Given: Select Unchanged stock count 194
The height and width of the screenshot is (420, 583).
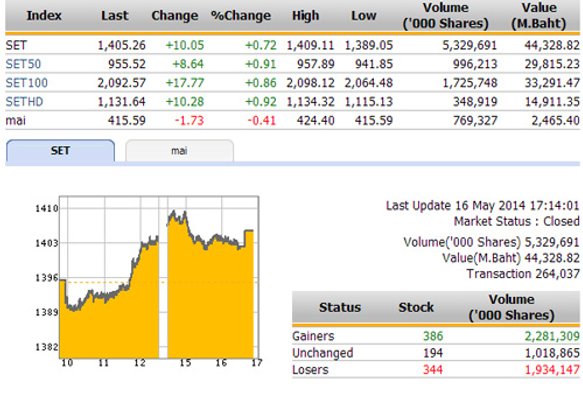Looking at the screenshot, I should pos(433,353).
